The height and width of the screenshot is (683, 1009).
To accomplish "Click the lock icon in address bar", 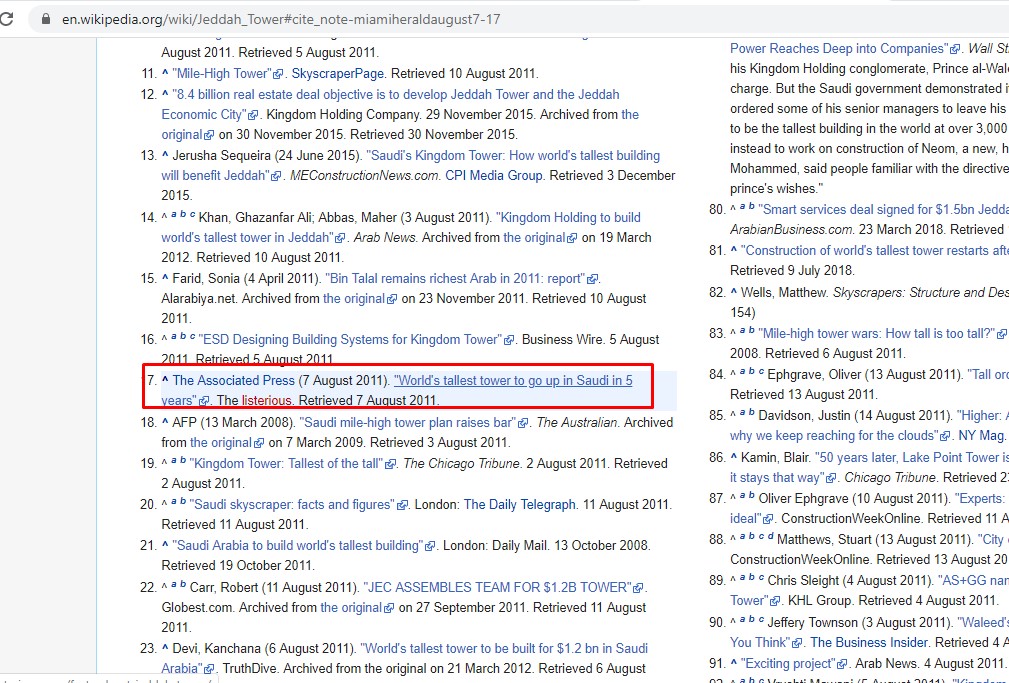I will coord(45,19).
